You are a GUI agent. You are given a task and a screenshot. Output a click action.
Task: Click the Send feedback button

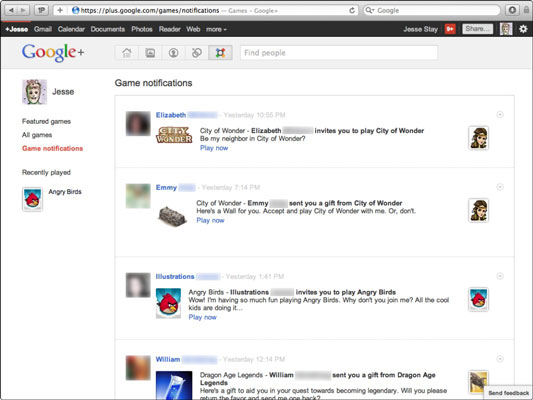(509, 393)
